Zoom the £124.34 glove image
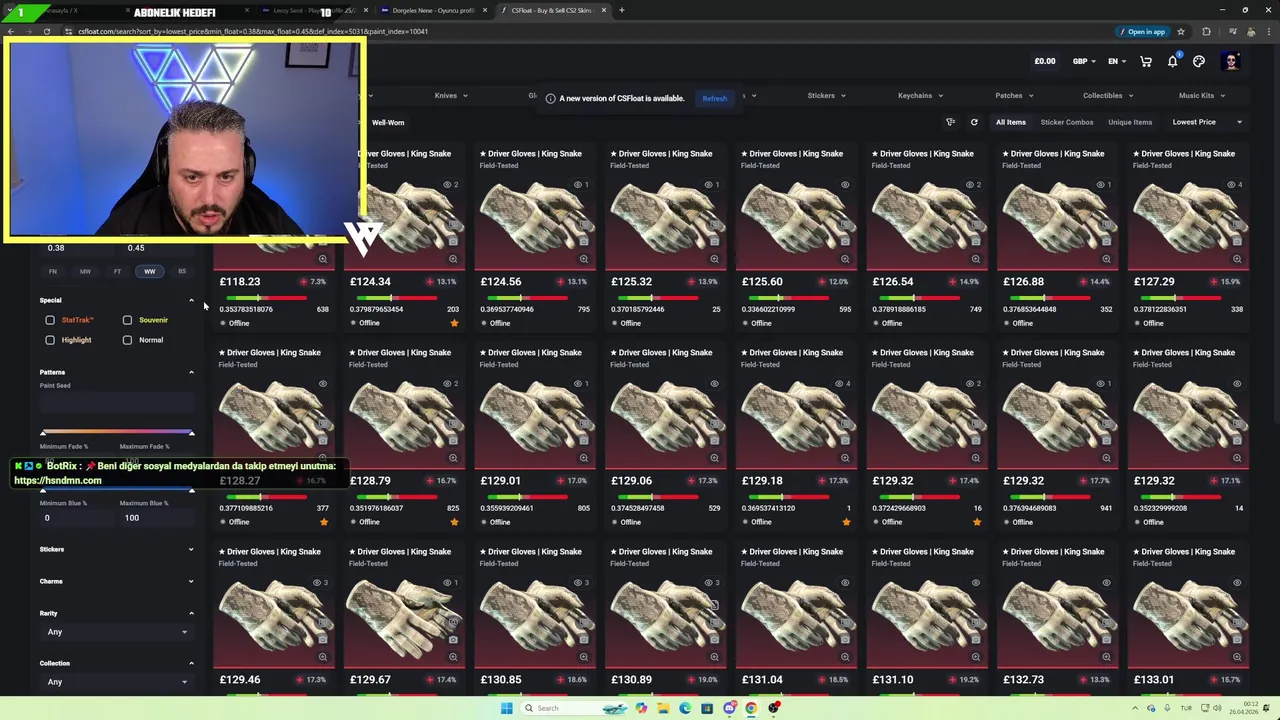This screenshot has height=720, width=1280. tap(453, 259)
